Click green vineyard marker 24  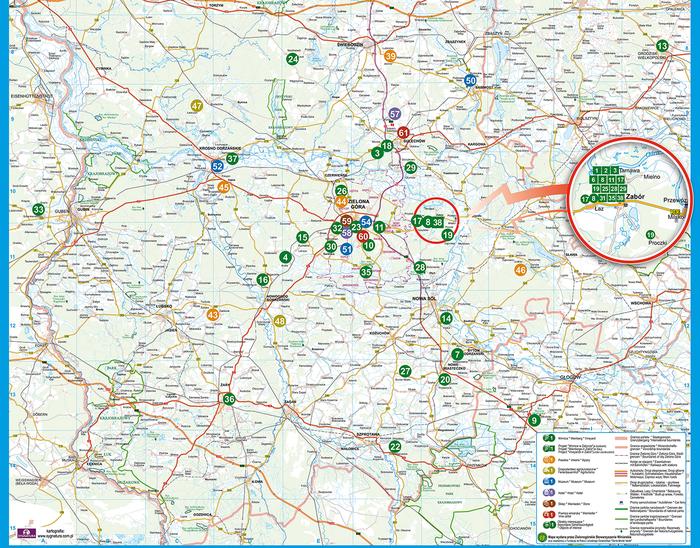[293, 60]
